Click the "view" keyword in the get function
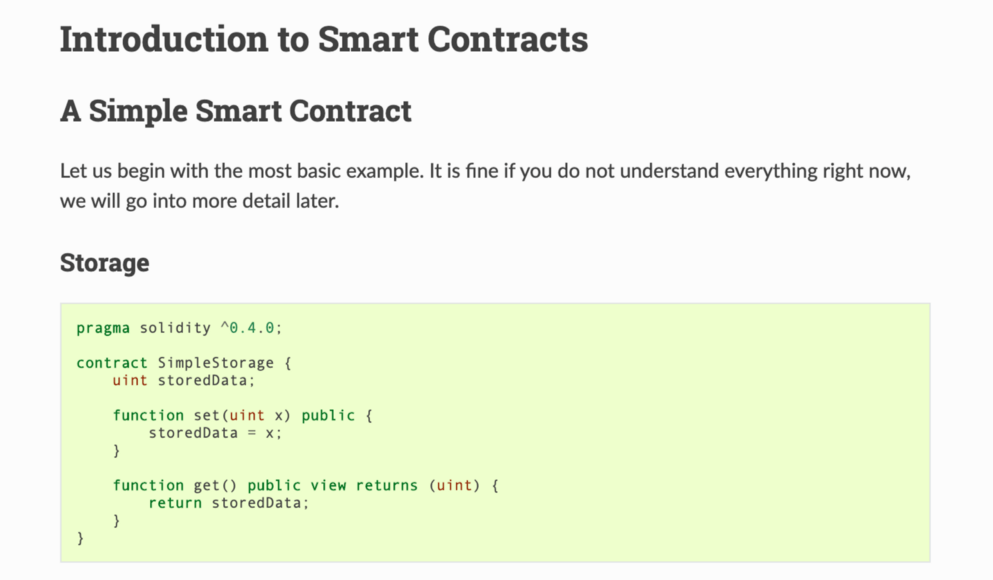The width and height of the screenshot is (993, 580). [x=328, y=485]
